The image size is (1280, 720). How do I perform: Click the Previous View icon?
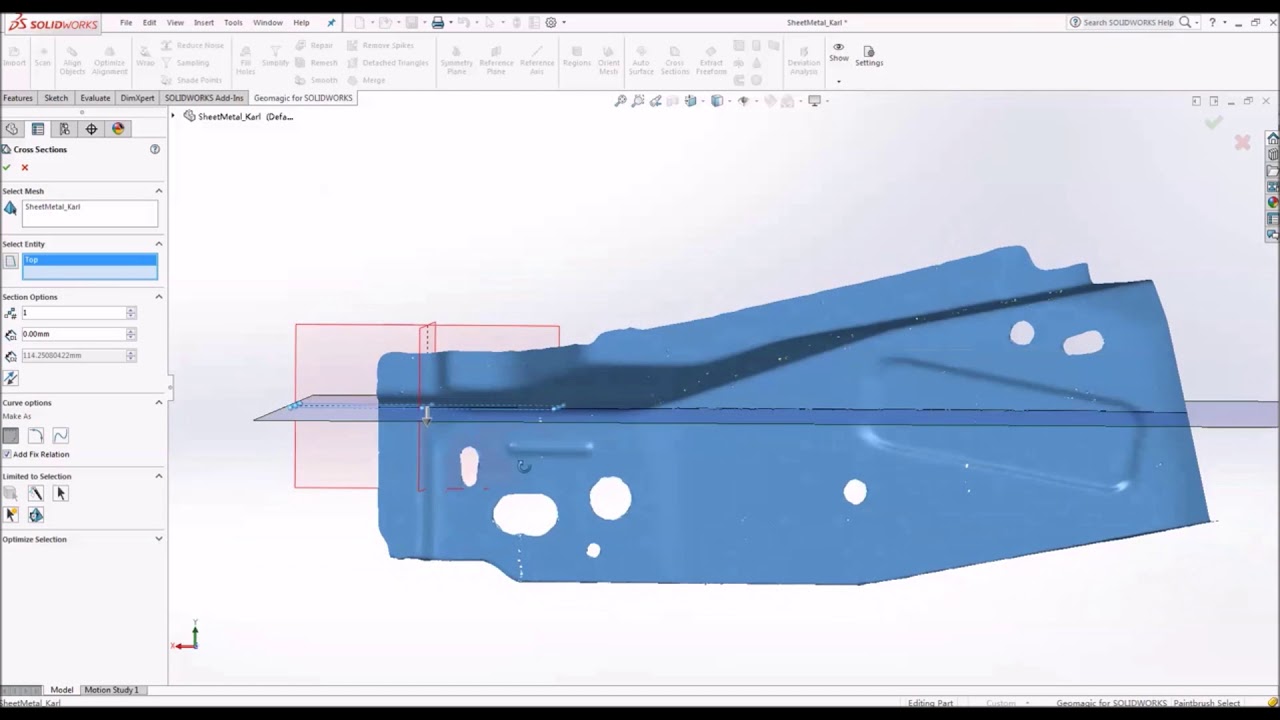[656, 101]
